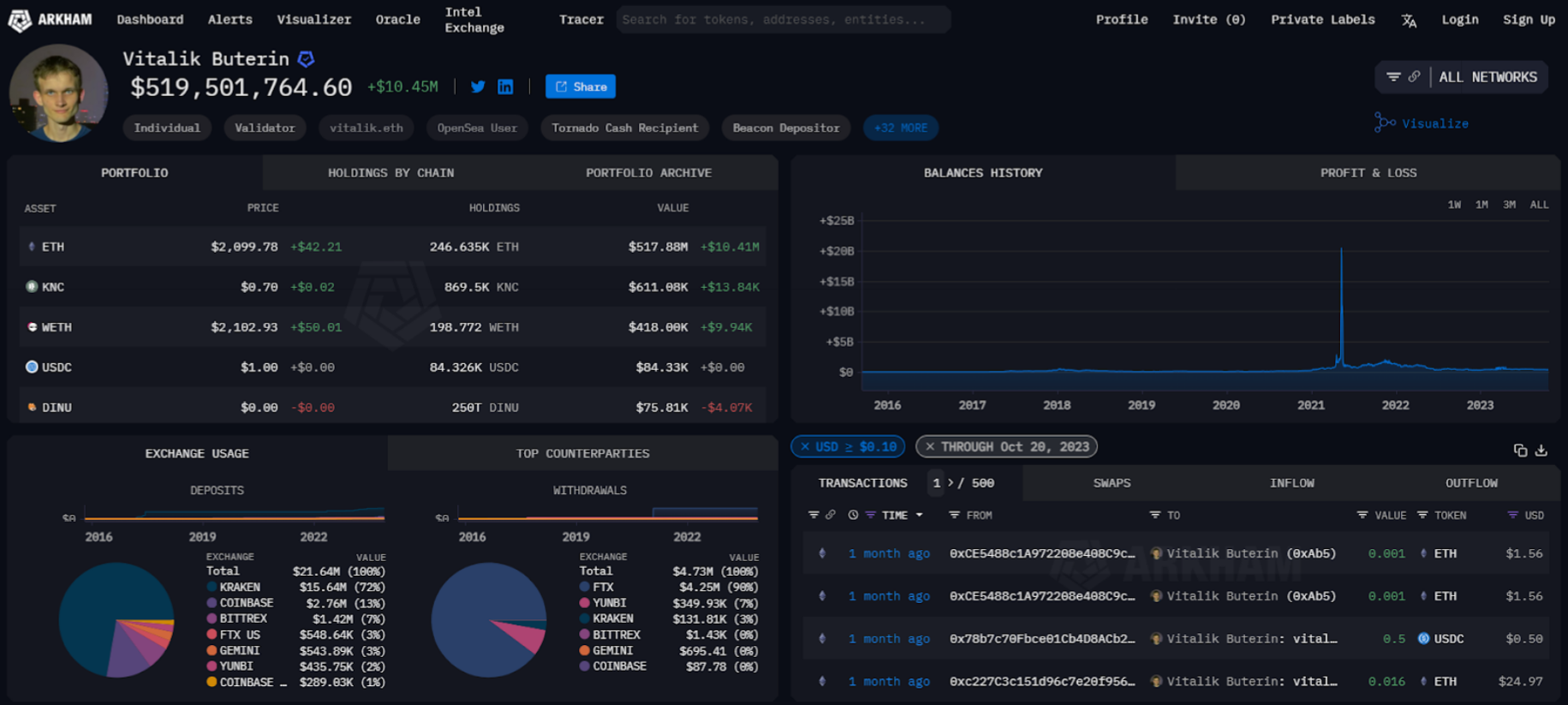This screenshot has width=1568, height=705.
Task: Switch to PORTFOLIO ARCHIVE tab
Action: pyautogui.click(x=648, y=173)
